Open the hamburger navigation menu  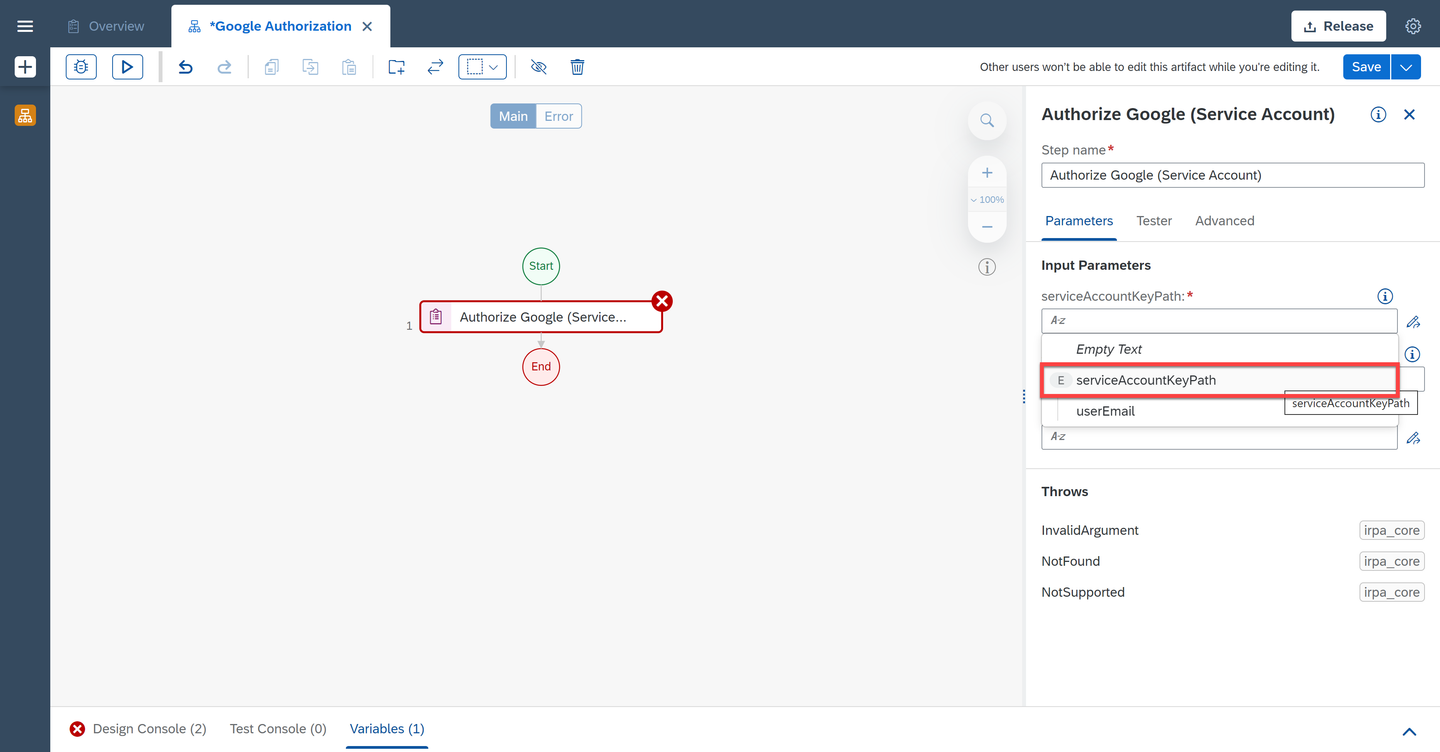point(25,26)
